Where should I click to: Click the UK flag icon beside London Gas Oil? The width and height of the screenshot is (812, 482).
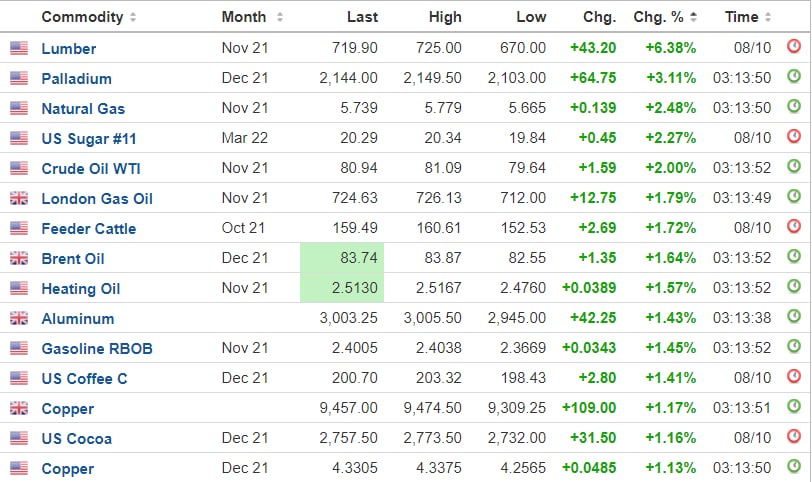19,198
